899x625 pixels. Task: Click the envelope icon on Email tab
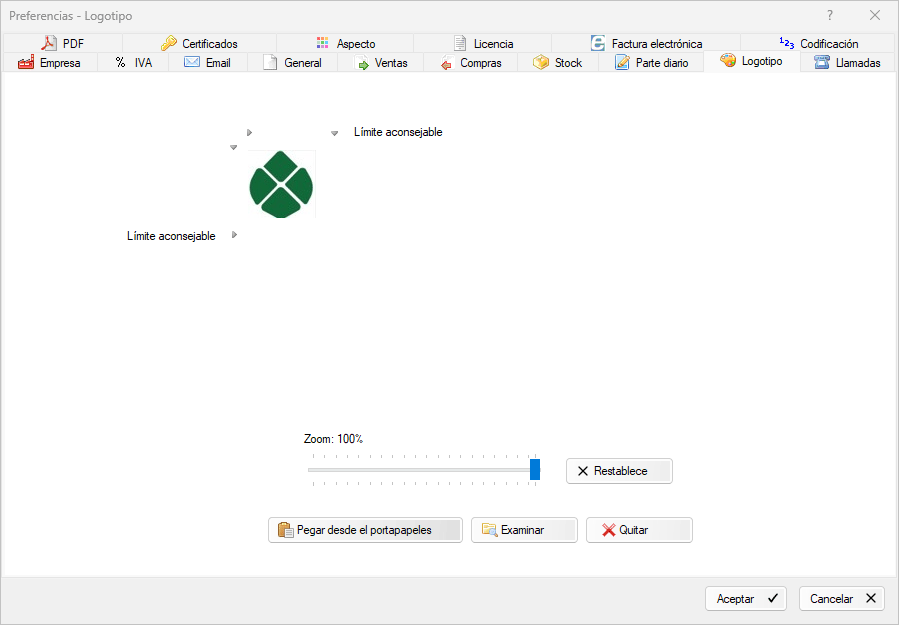tap(192, 62)
